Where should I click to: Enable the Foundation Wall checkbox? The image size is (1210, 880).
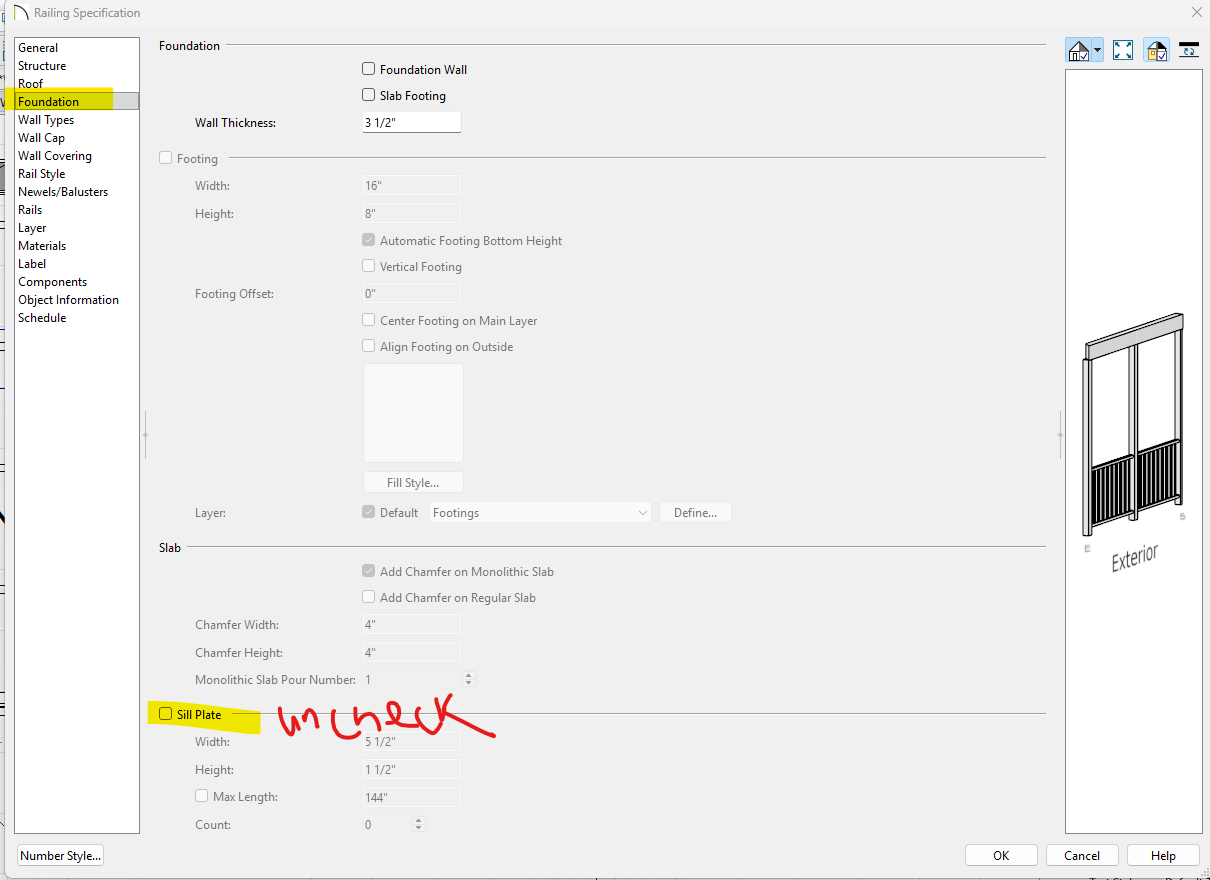(x=369, y=69)
